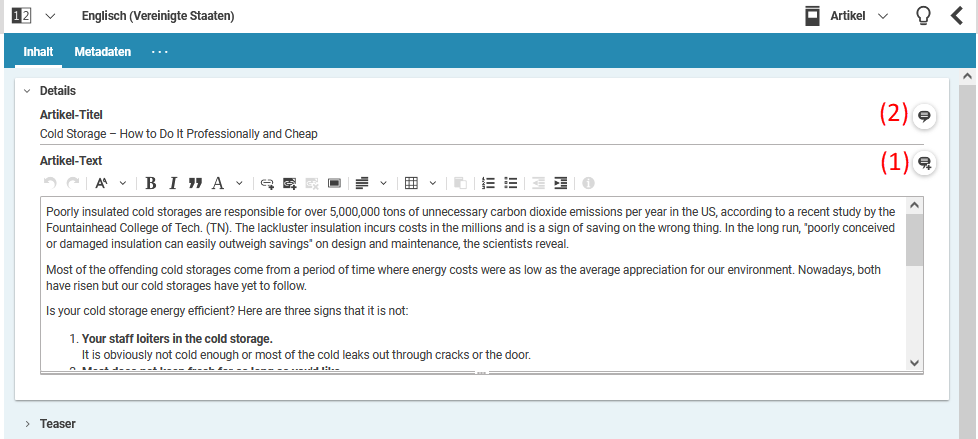Add a comment to the Artikel-Text field
This screenshot has height=439, width=978.
pos(925,162)
